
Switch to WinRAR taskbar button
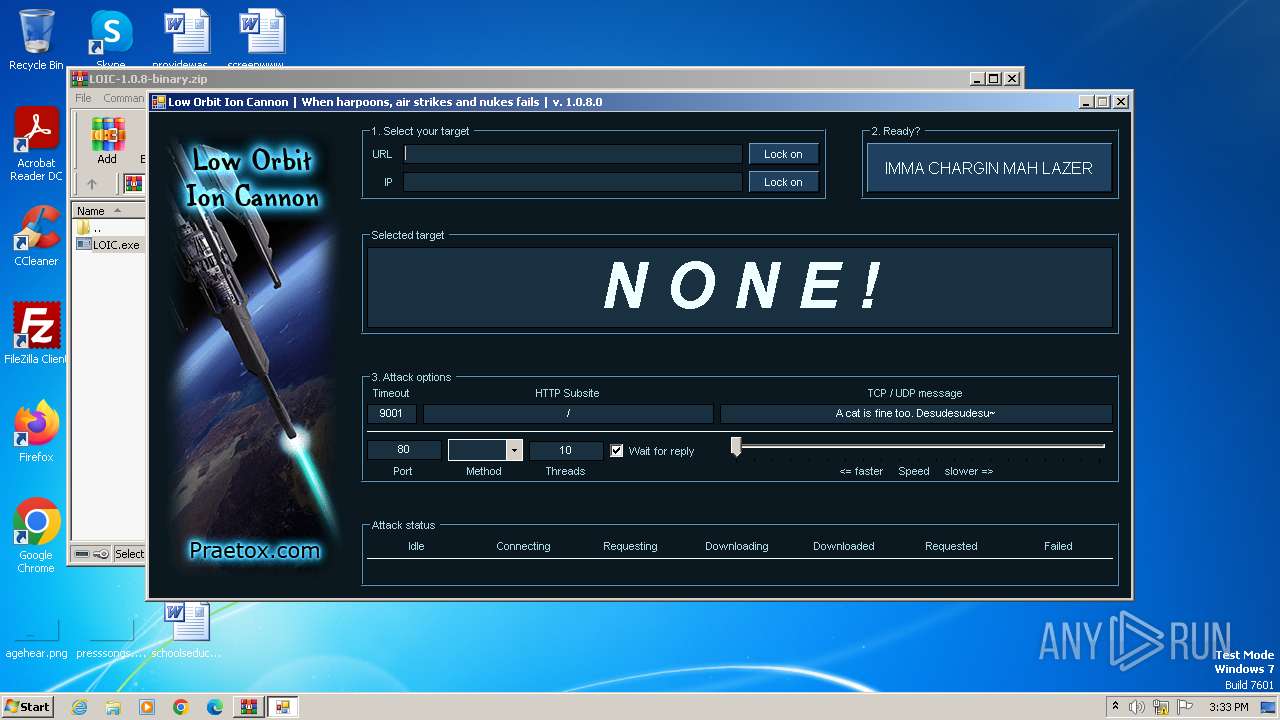point(248,707)
